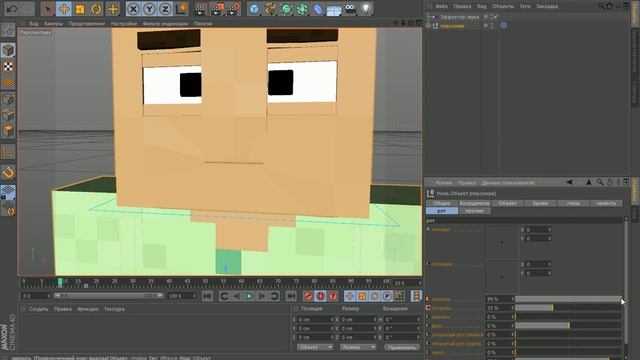
Task: Click the timeline preview range bar
Action: (x=109, y=296)
